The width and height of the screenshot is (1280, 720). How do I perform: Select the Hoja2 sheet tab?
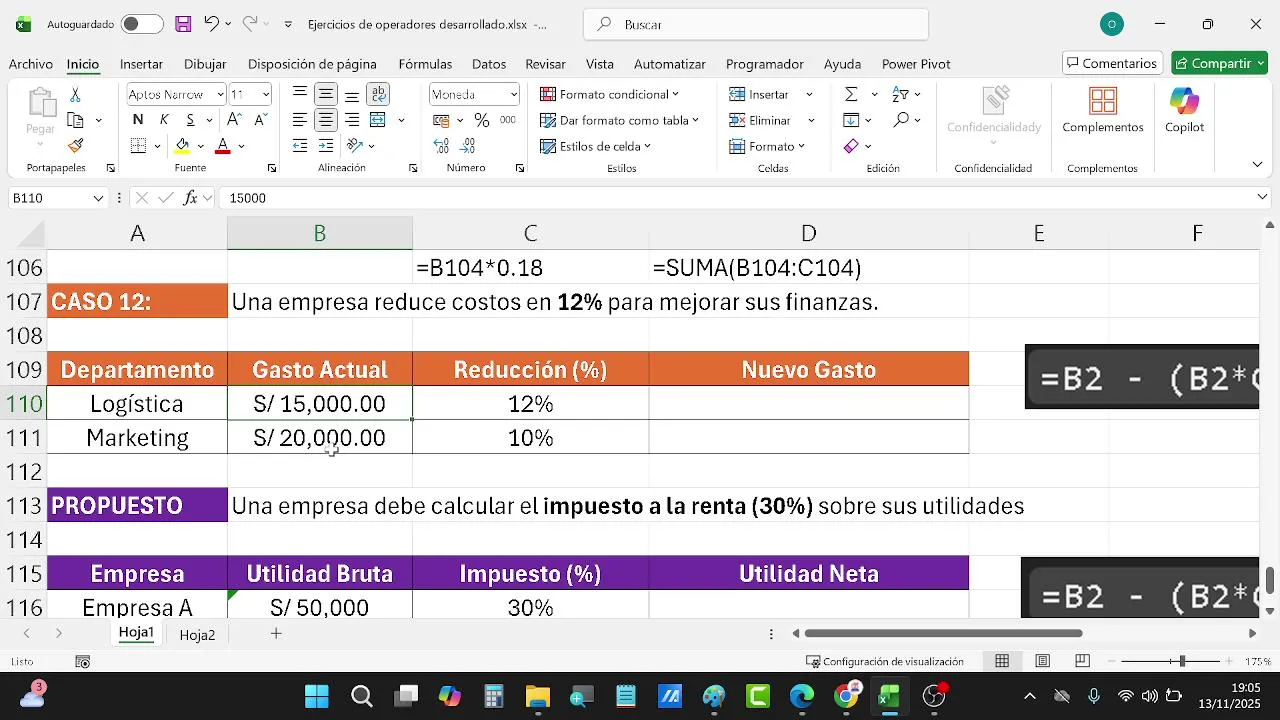(197, 634)
